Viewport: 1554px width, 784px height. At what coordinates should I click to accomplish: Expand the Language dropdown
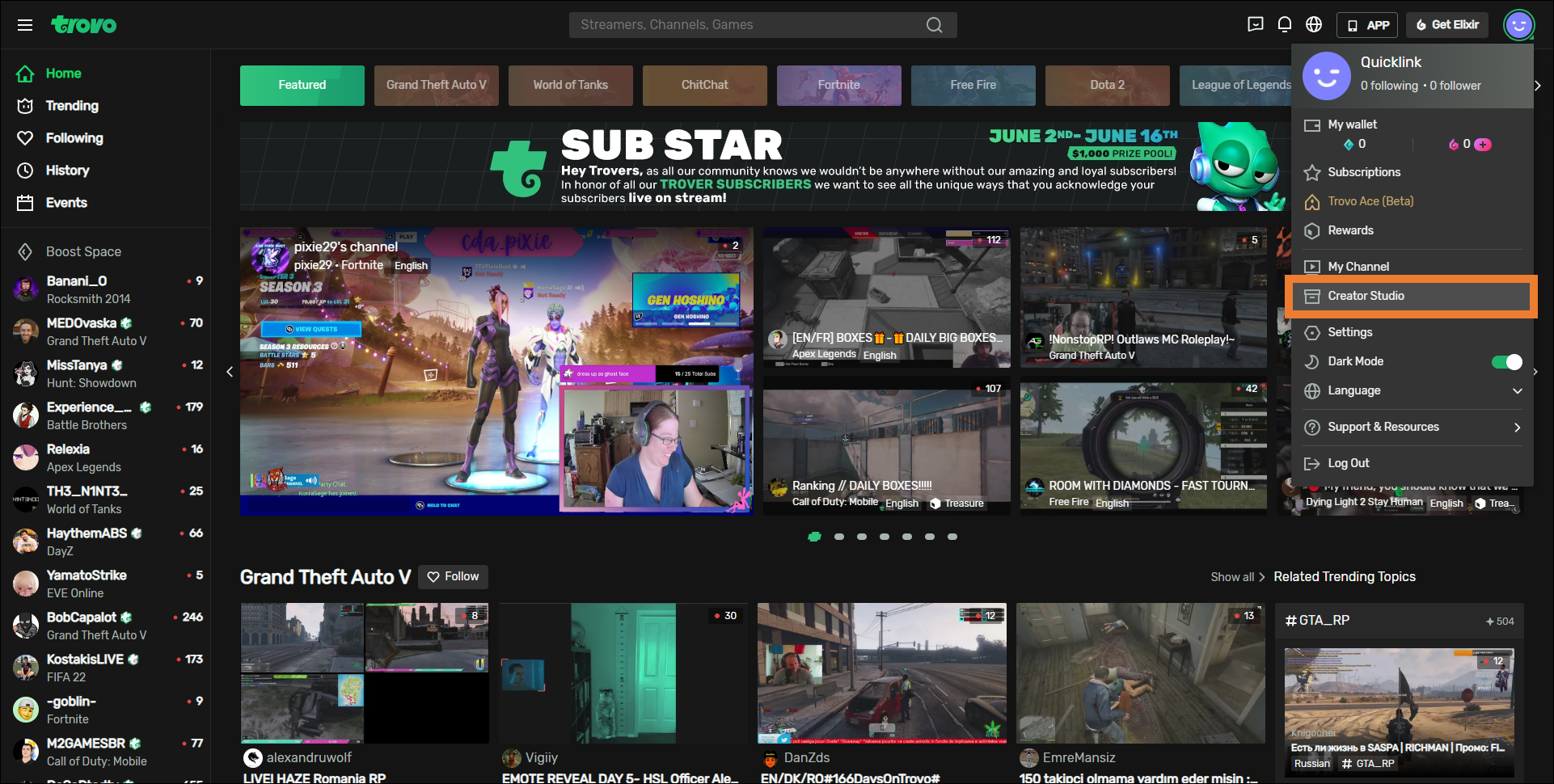point(1518,390)
